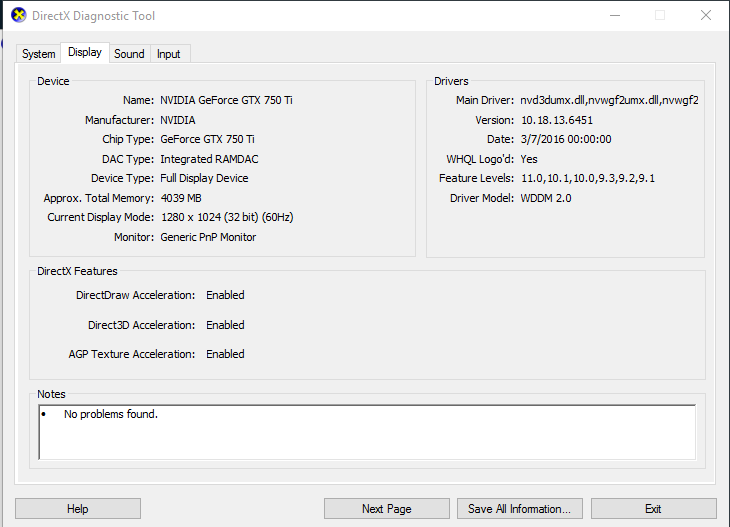Click memory value '4039 MB'

click(181, 198)
